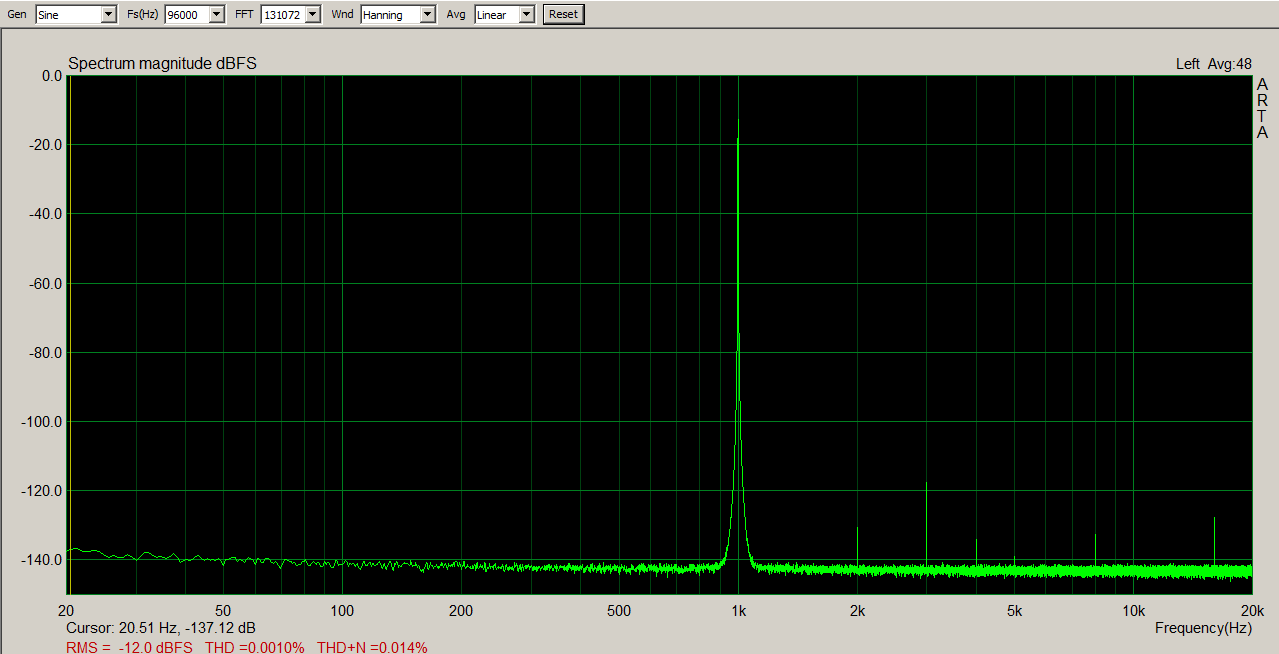Click the 'THD =0.0010%' readout
The height and width of the screenshot is (654, 1279).
[x=255, y=647]
